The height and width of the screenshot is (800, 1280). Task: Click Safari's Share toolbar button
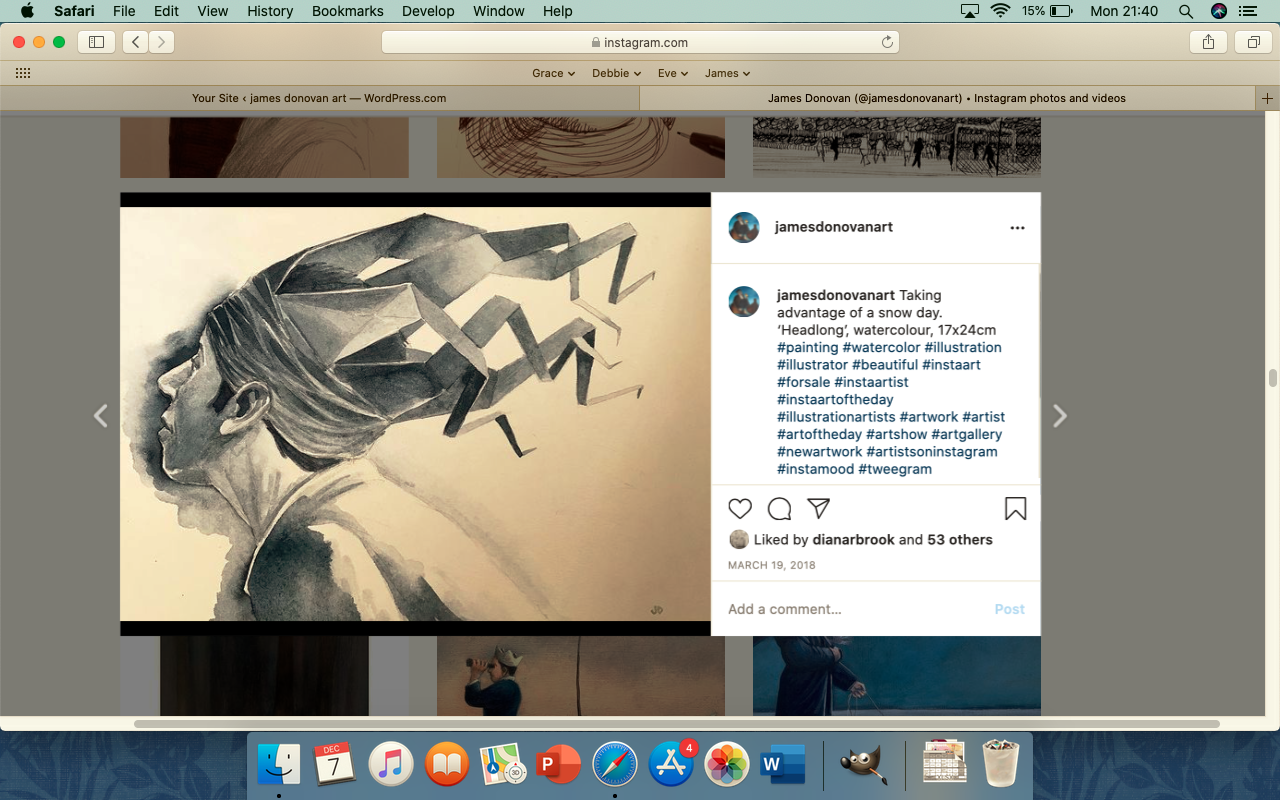pyautogui.click(x=1208, y=42)
